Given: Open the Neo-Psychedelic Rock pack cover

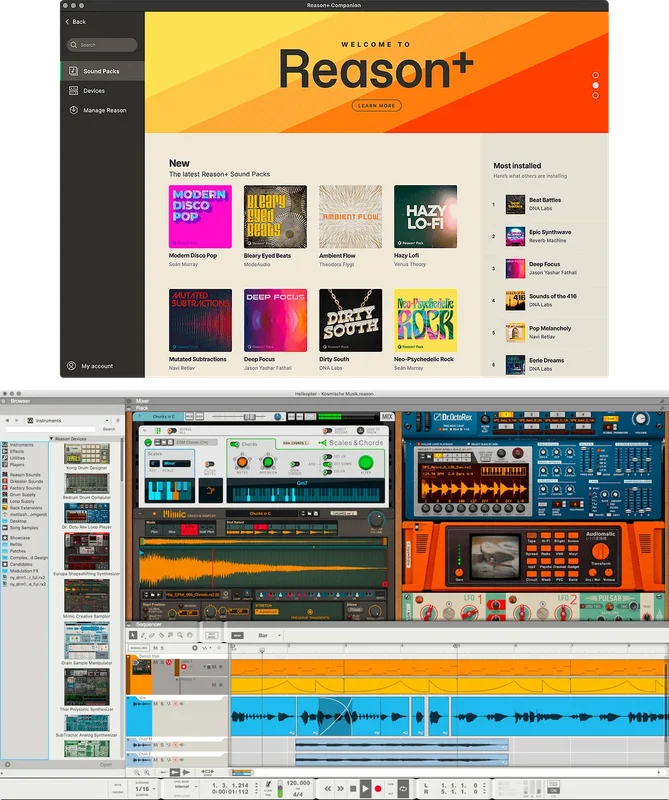Looking at the screenshot, I should click(425, 320).
